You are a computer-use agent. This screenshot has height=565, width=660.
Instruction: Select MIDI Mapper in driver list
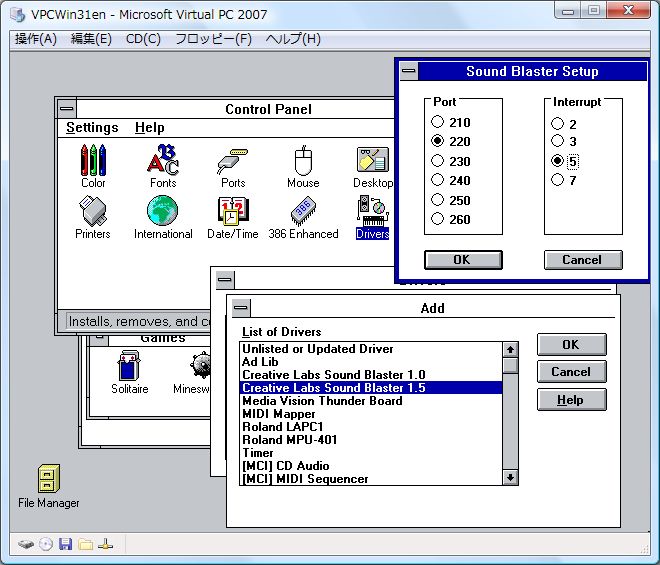(x=371, y=414)
